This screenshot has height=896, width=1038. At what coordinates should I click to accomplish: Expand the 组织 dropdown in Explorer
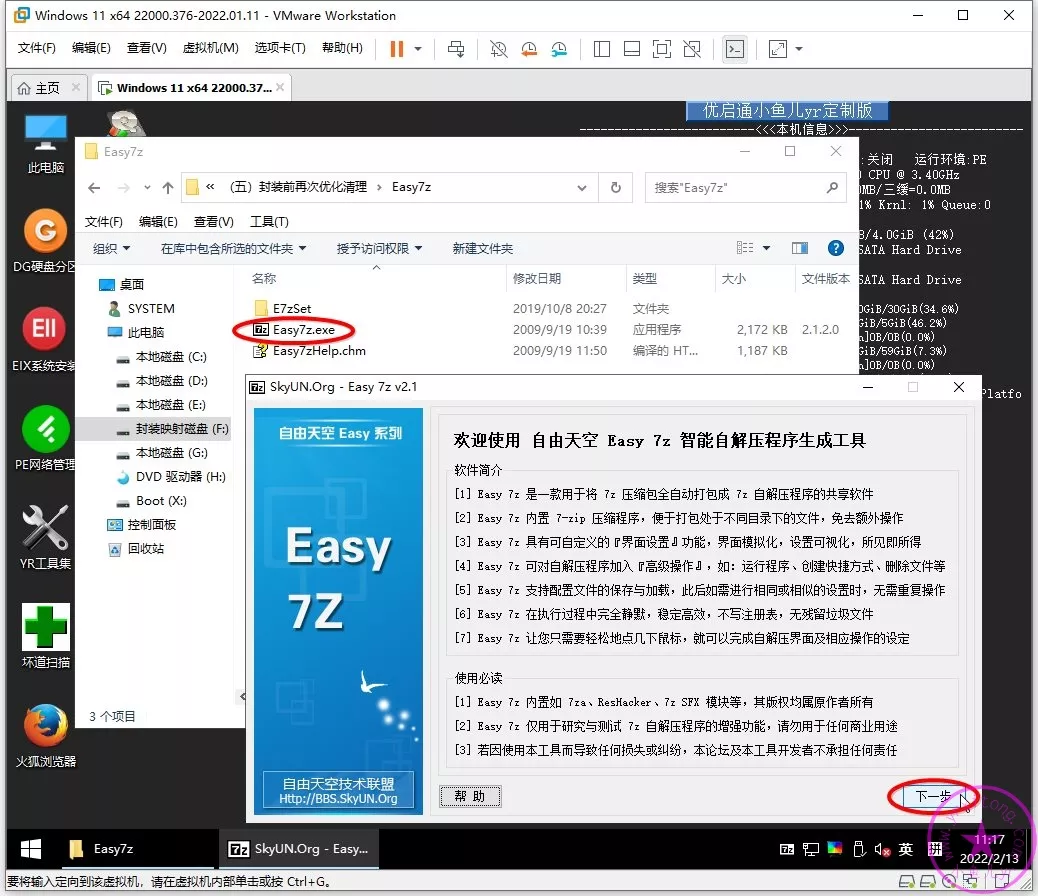(111, 248)
